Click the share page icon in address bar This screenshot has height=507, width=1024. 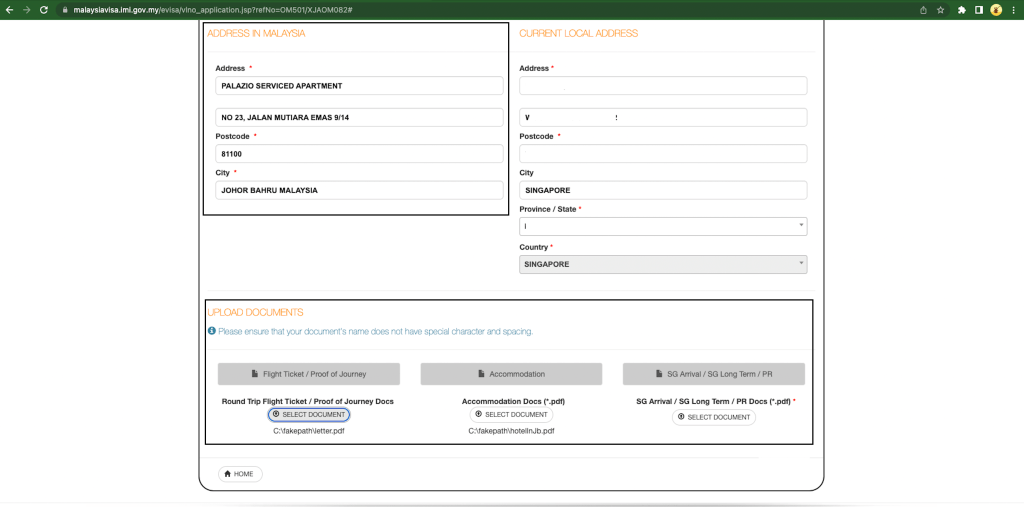click(923, 10)
